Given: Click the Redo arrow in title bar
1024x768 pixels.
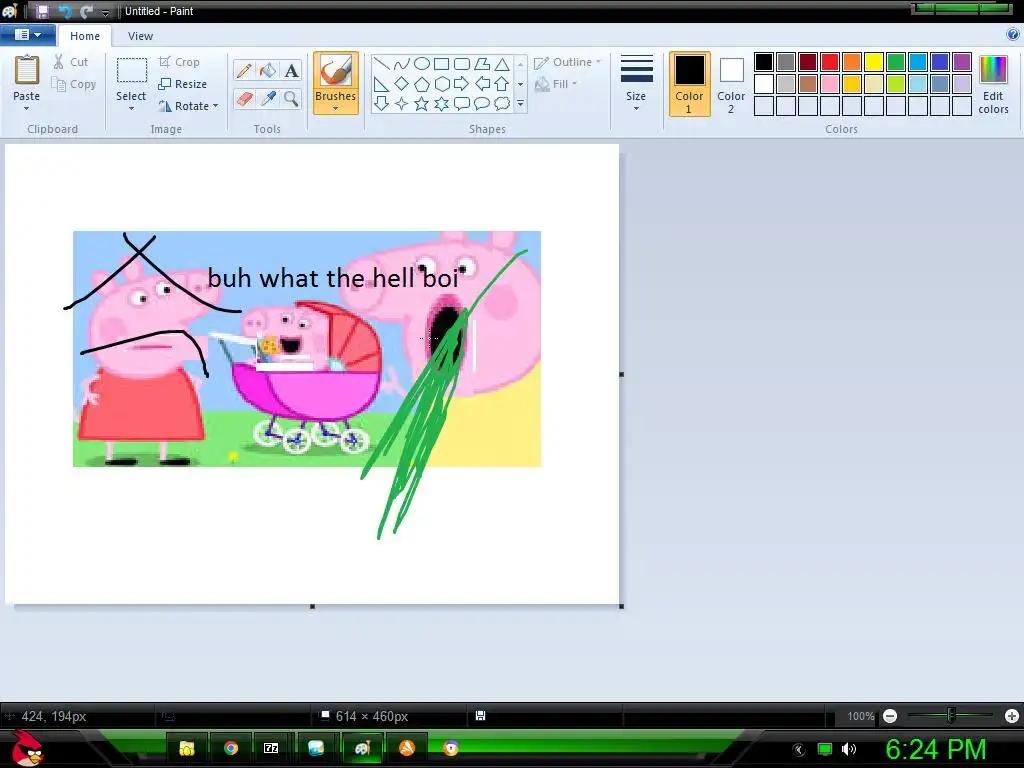Looking at the screenshot, I should (x=86, y=11).
